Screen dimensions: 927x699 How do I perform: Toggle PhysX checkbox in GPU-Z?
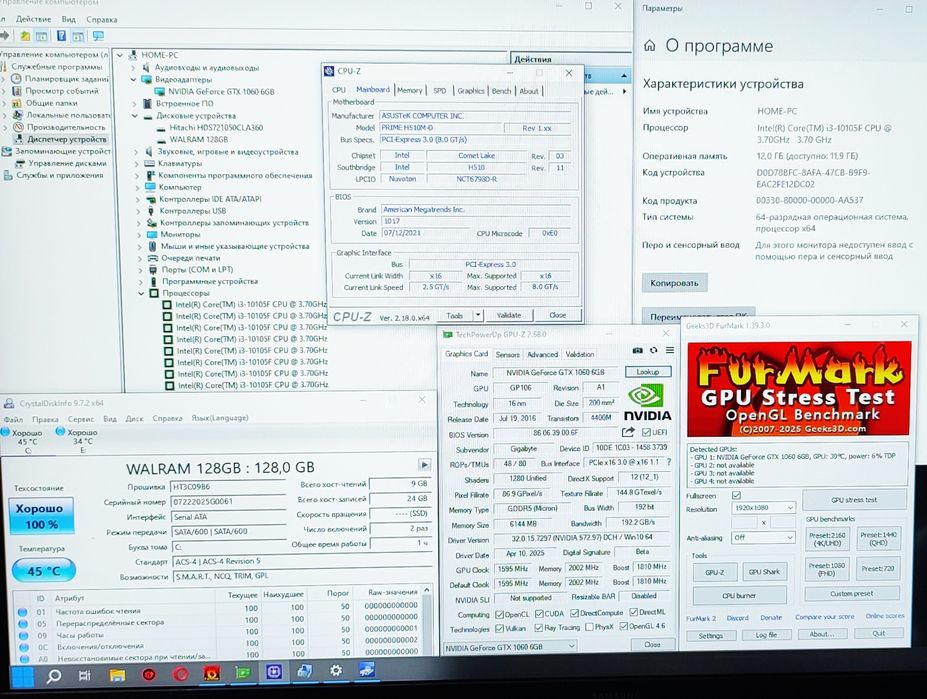[x=589, y=627]
